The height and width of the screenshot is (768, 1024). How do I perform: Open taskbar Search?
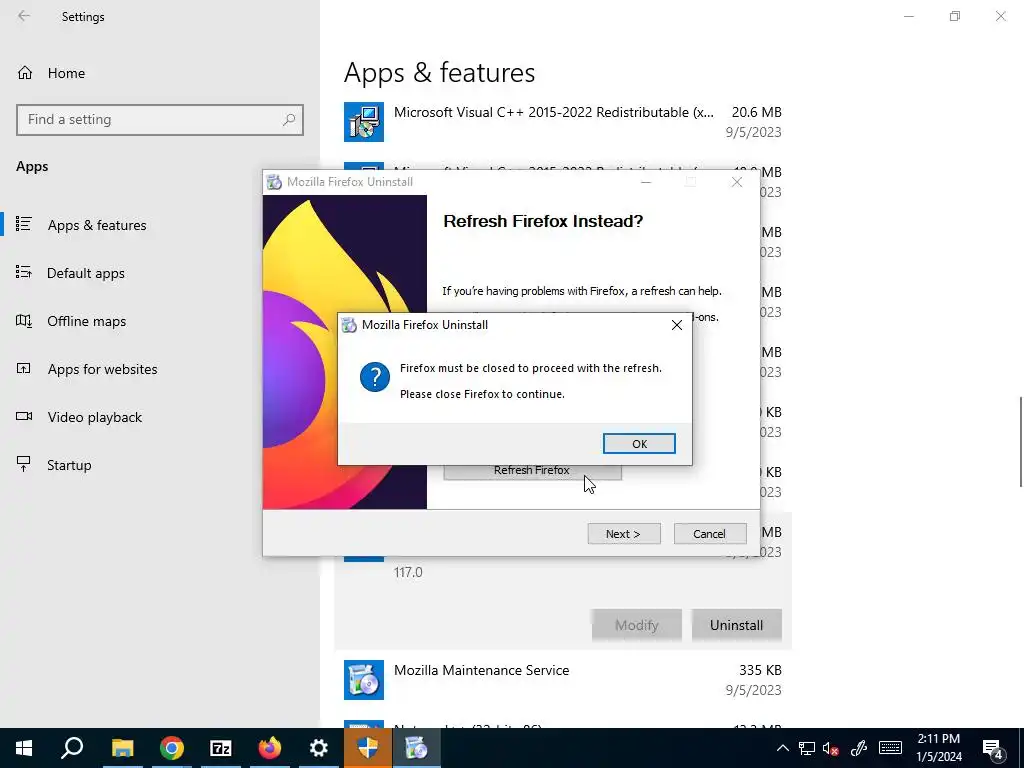click(72, 748)
